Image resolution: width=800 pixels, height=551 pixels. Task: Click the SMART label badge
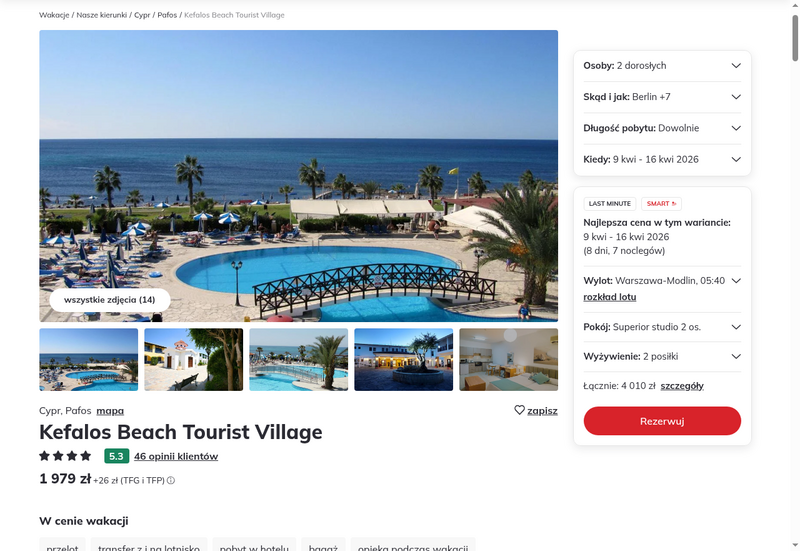point(661,204)
